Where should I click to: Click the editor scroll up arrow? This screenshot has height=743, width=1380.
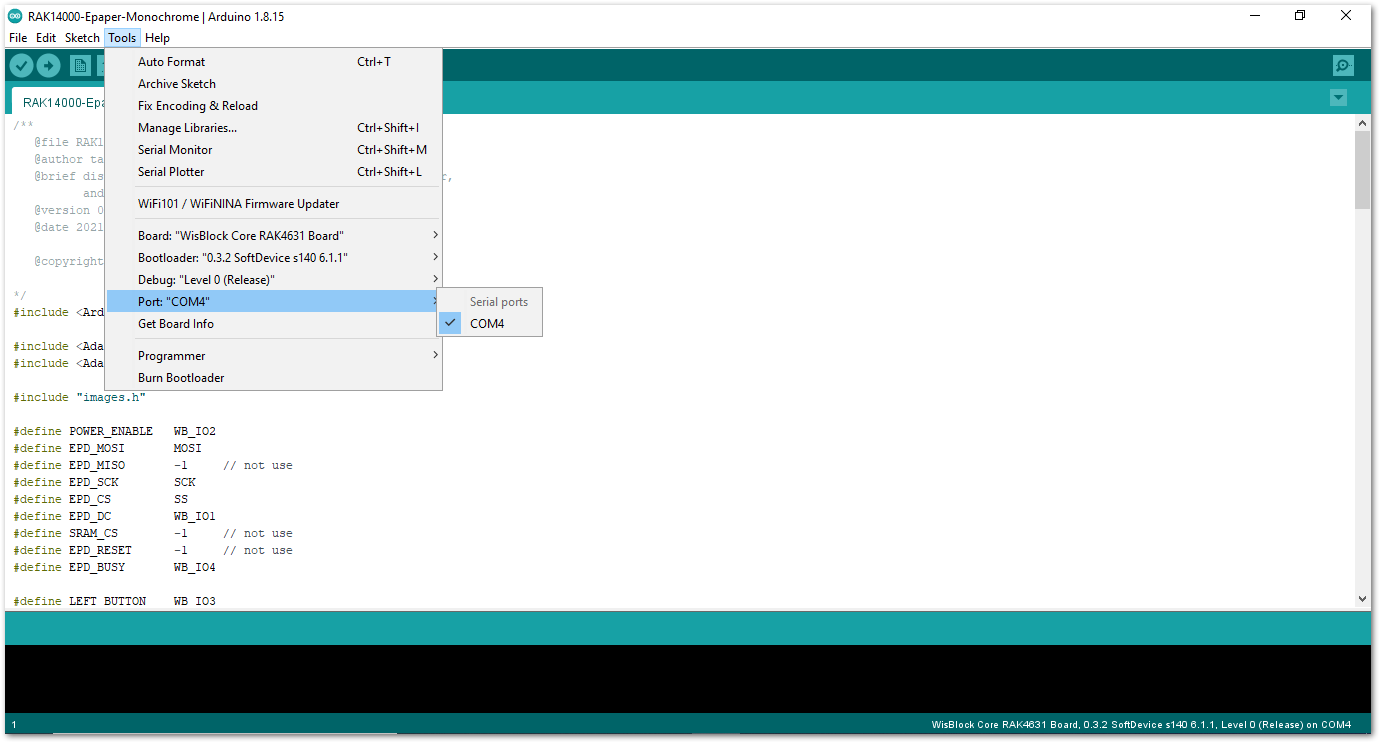click(1362, 122)
